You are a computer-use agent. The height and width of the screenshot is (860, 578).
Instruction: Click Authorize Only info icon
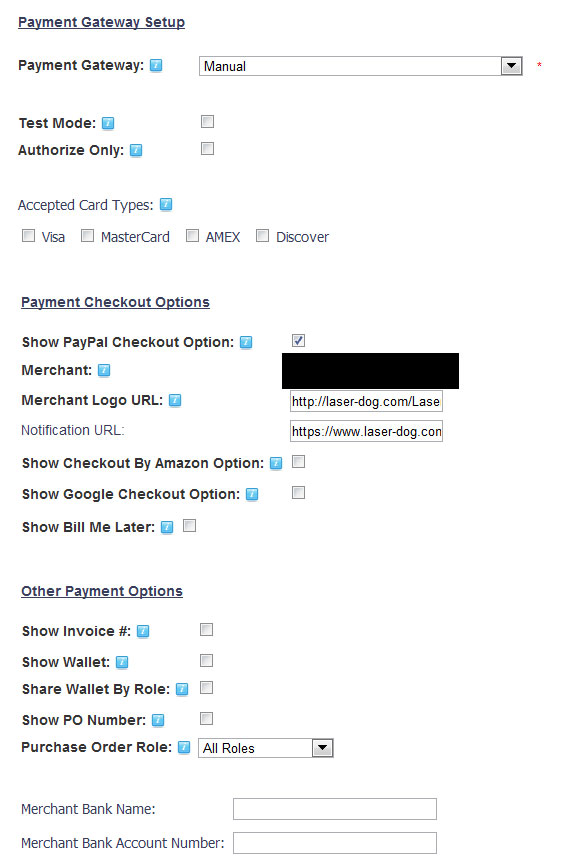(136, 150)
